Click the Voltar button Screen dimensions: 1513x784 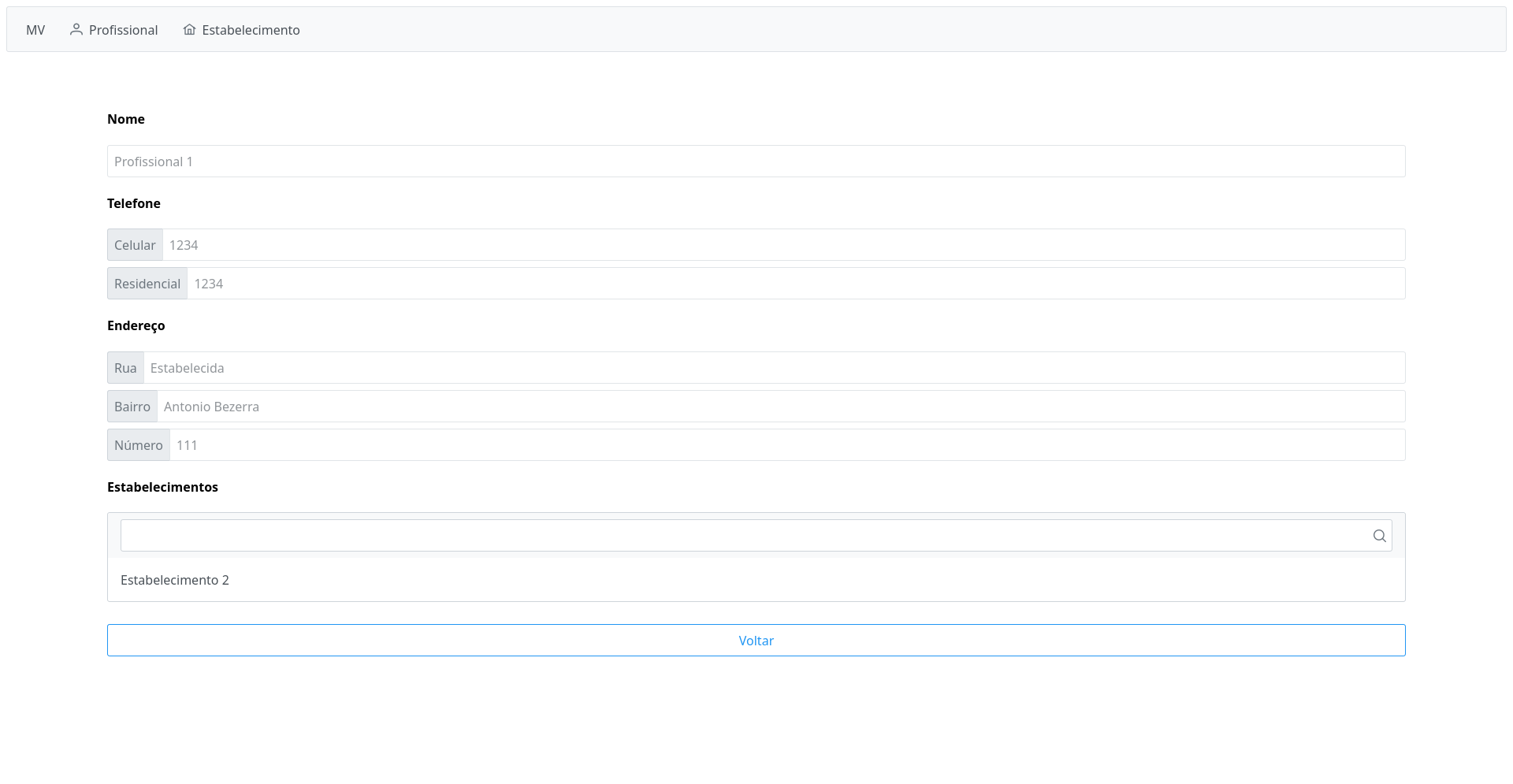[756, 641]
